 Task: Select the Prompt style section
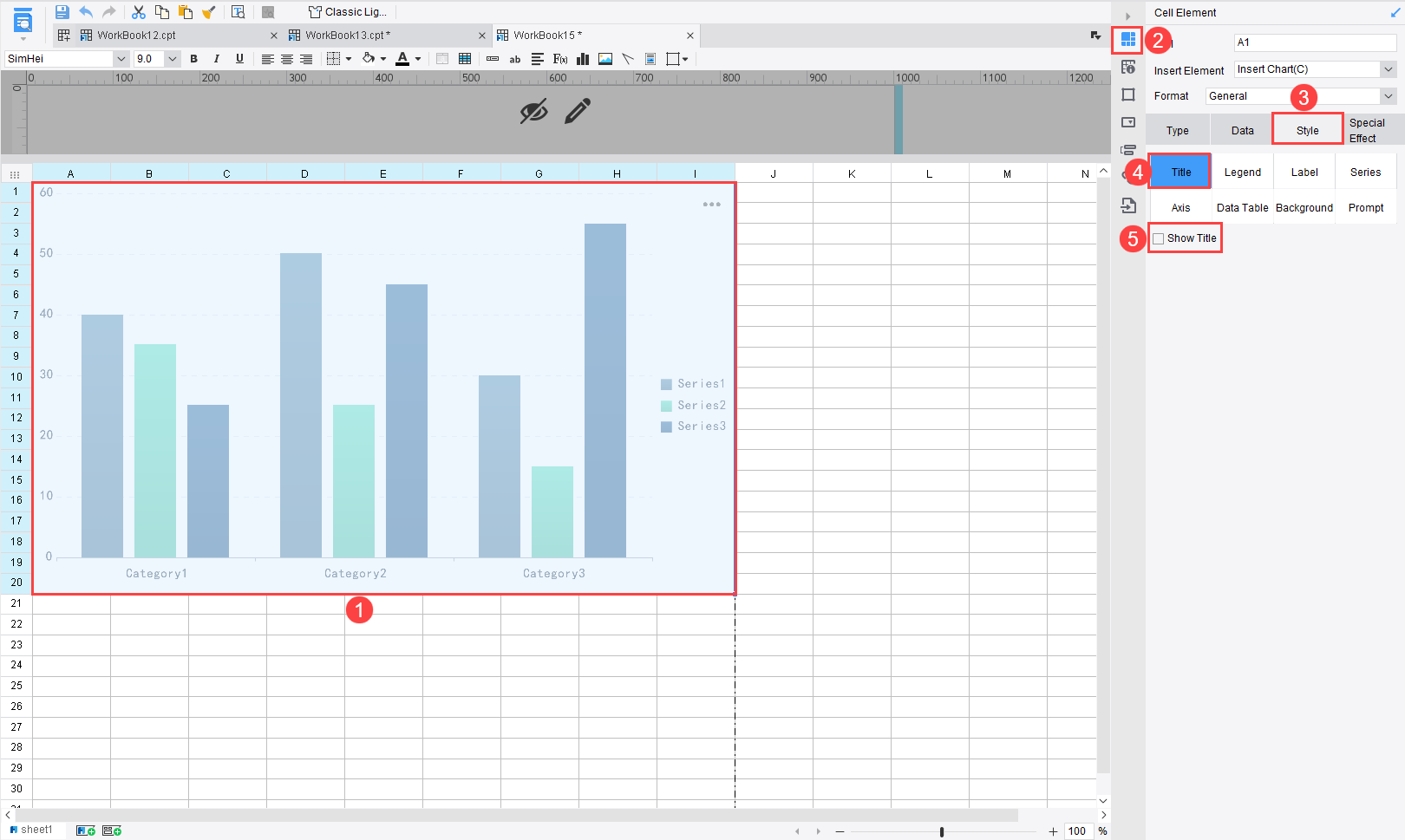pyautogui.click(x=1366, y=208)
